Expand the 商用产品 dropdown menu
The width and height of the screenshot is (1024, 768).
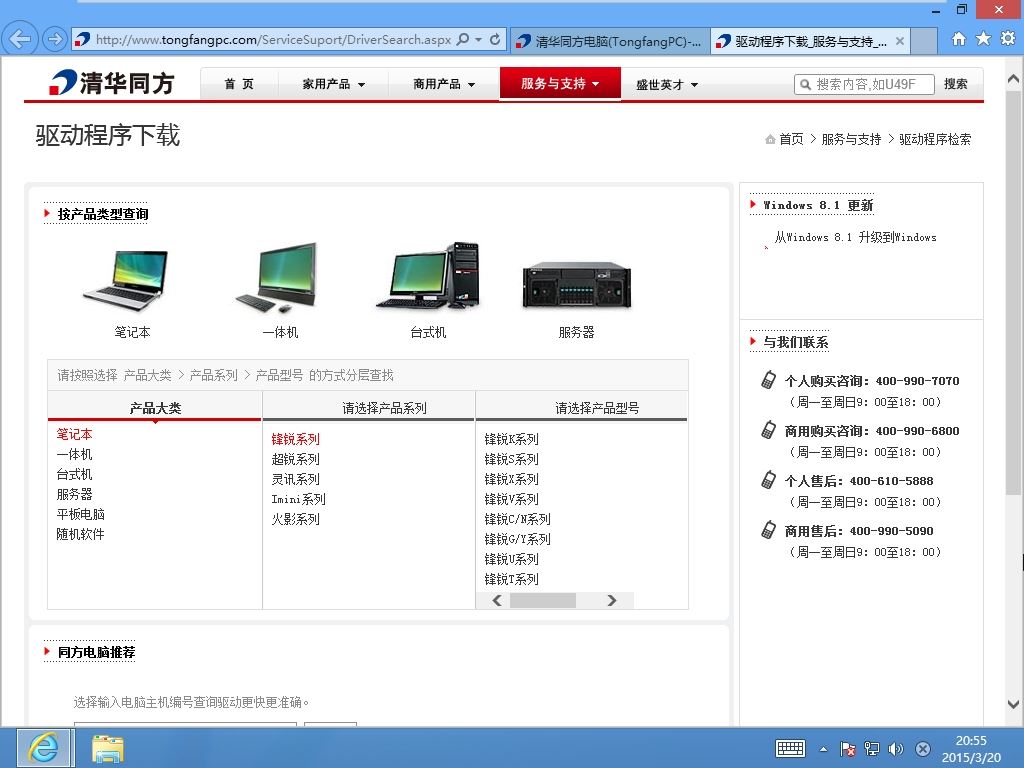444,84
